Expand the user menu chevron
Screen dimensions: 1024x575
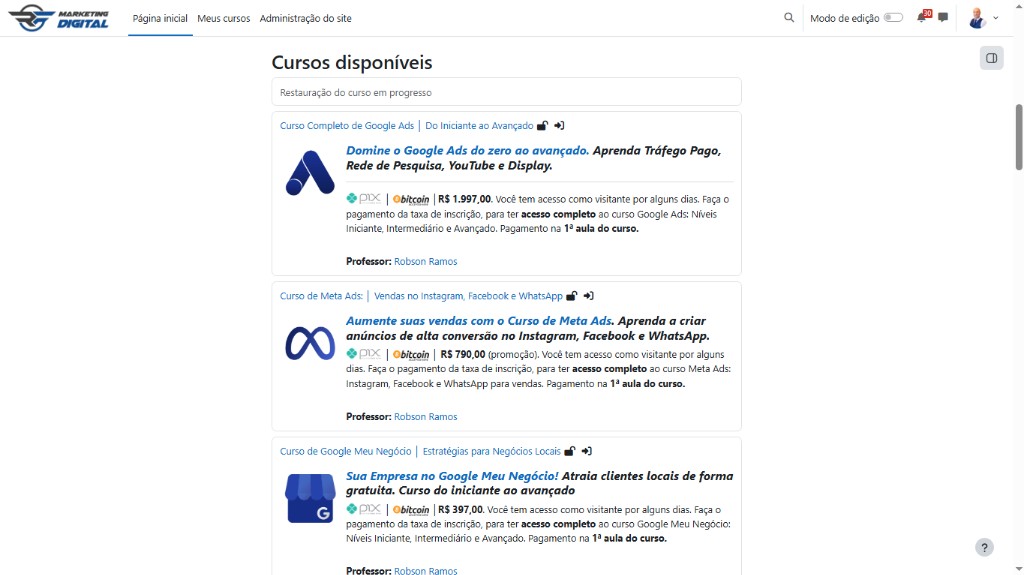[x=996, y=18]
